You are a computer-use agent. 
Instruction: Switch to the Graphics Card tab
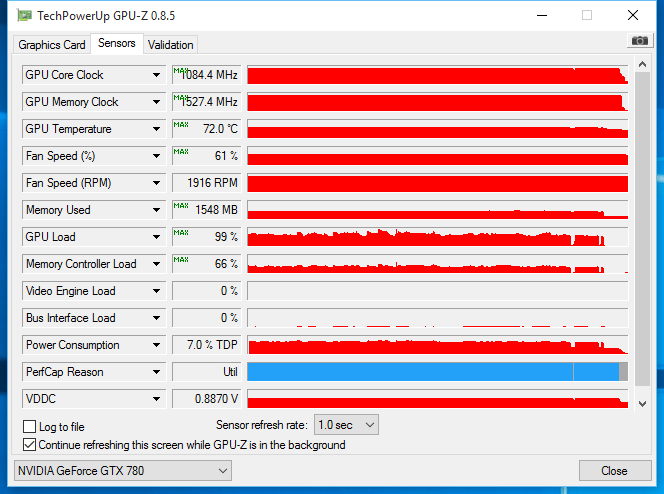pyautogui.click(x=52, y=44)
